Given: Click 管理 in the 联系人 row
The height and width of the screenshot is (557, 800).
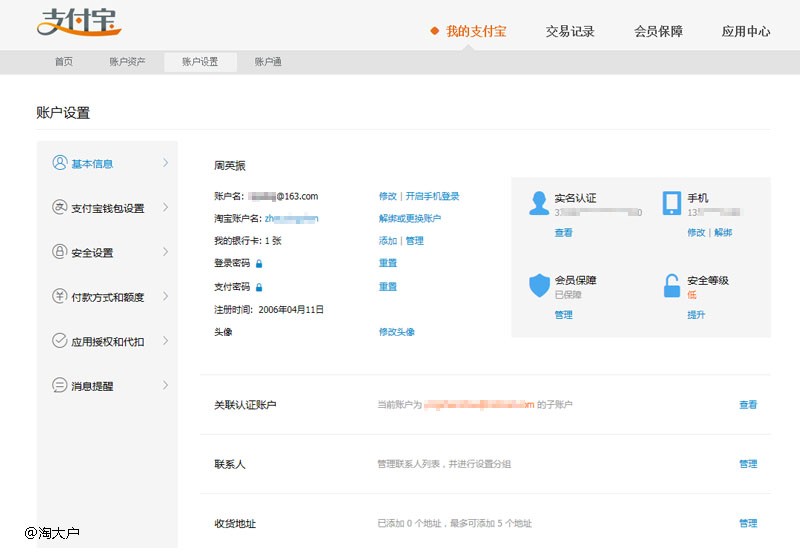Looking at the screenshot, I should (748, 464).
